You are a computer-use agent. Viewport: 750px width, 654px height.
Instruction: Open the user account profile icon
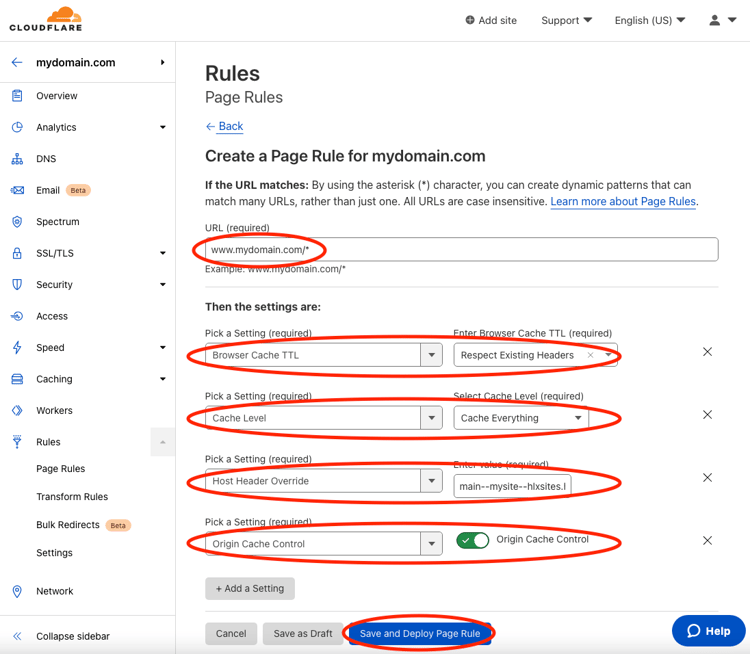coord(715,20)
